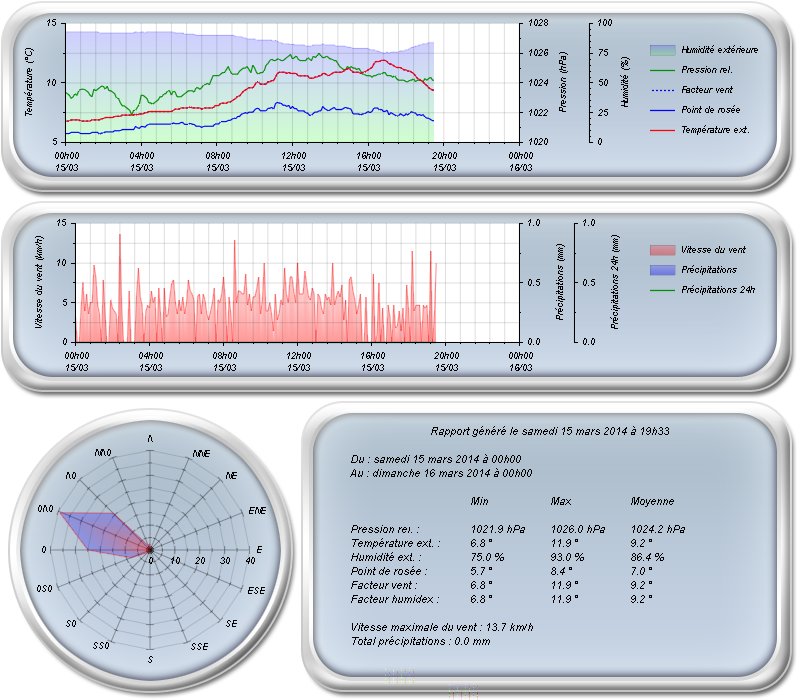Click the Vitesse du vent legend swatch
Image resolution: width=800 pixels, height=700 pixels.
tap(663, 250)
